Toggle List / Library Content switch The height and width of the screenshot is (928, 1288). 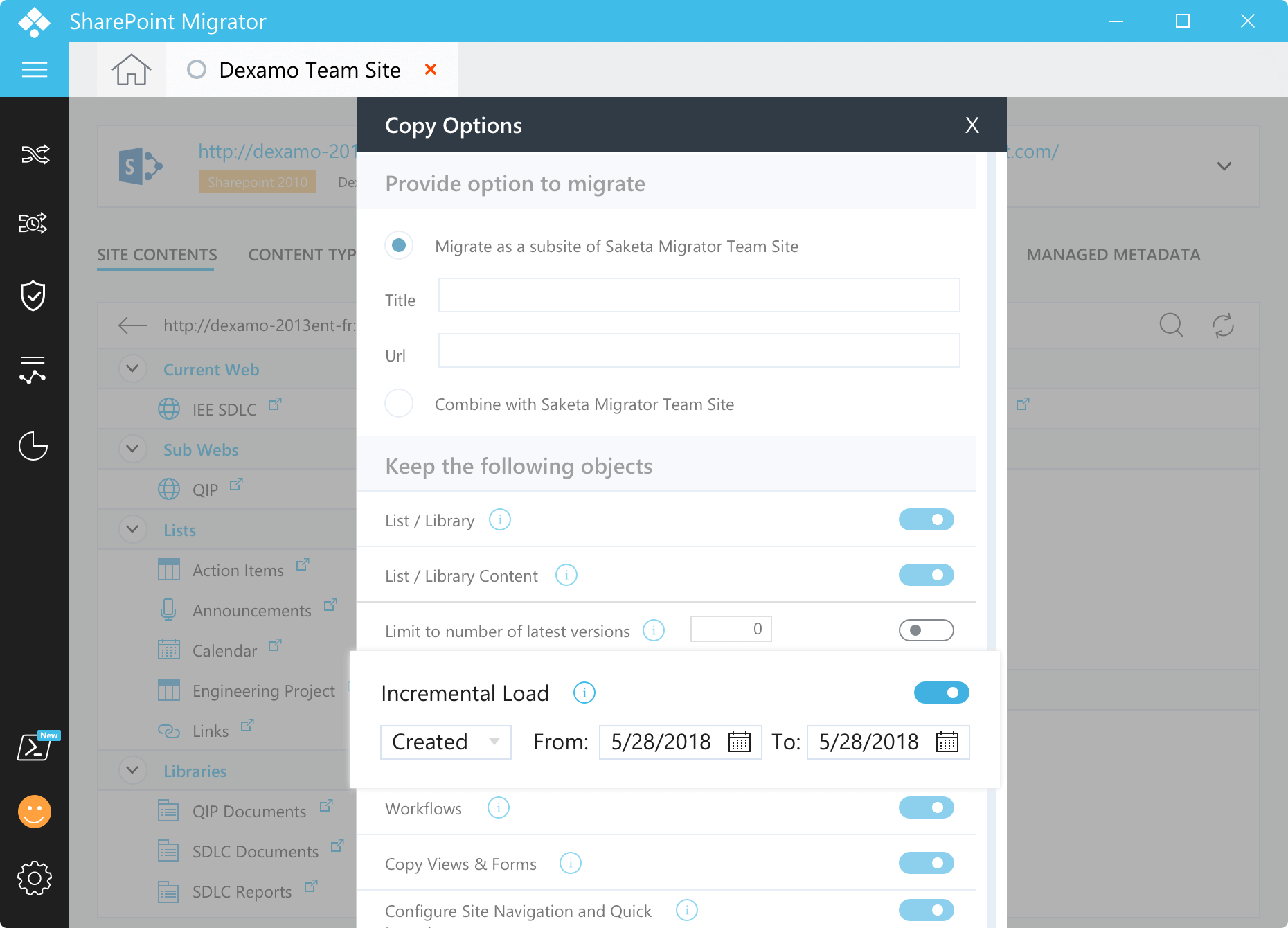[x=927, y=575]
